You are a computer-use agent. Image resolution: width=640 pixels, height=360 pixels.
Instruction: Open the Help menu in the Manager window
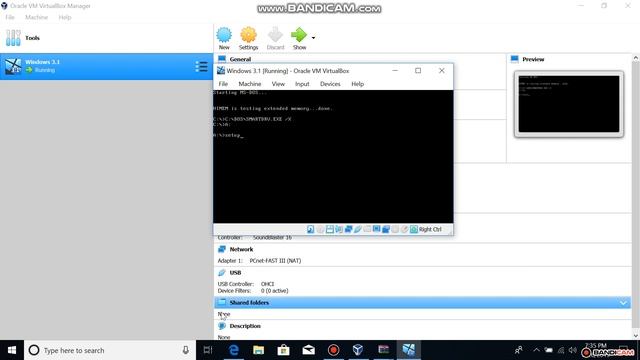coord(64,17)
